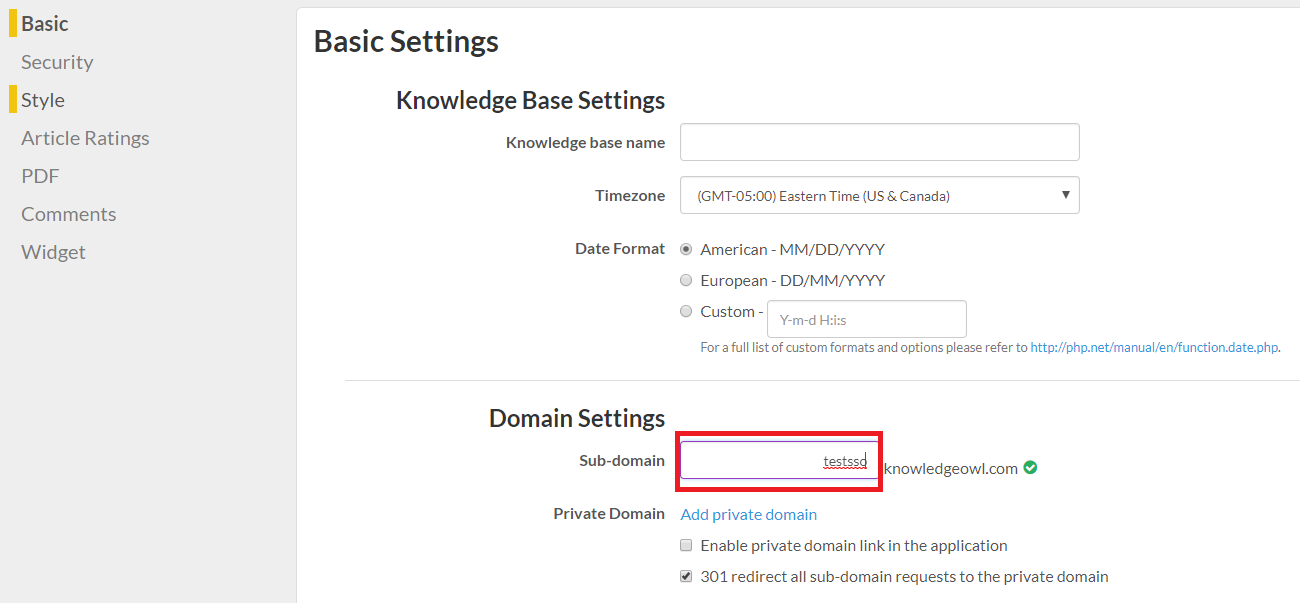
Task: Click the green sub-domain availability checkmark icon
Action: (x=1030, y=467)
